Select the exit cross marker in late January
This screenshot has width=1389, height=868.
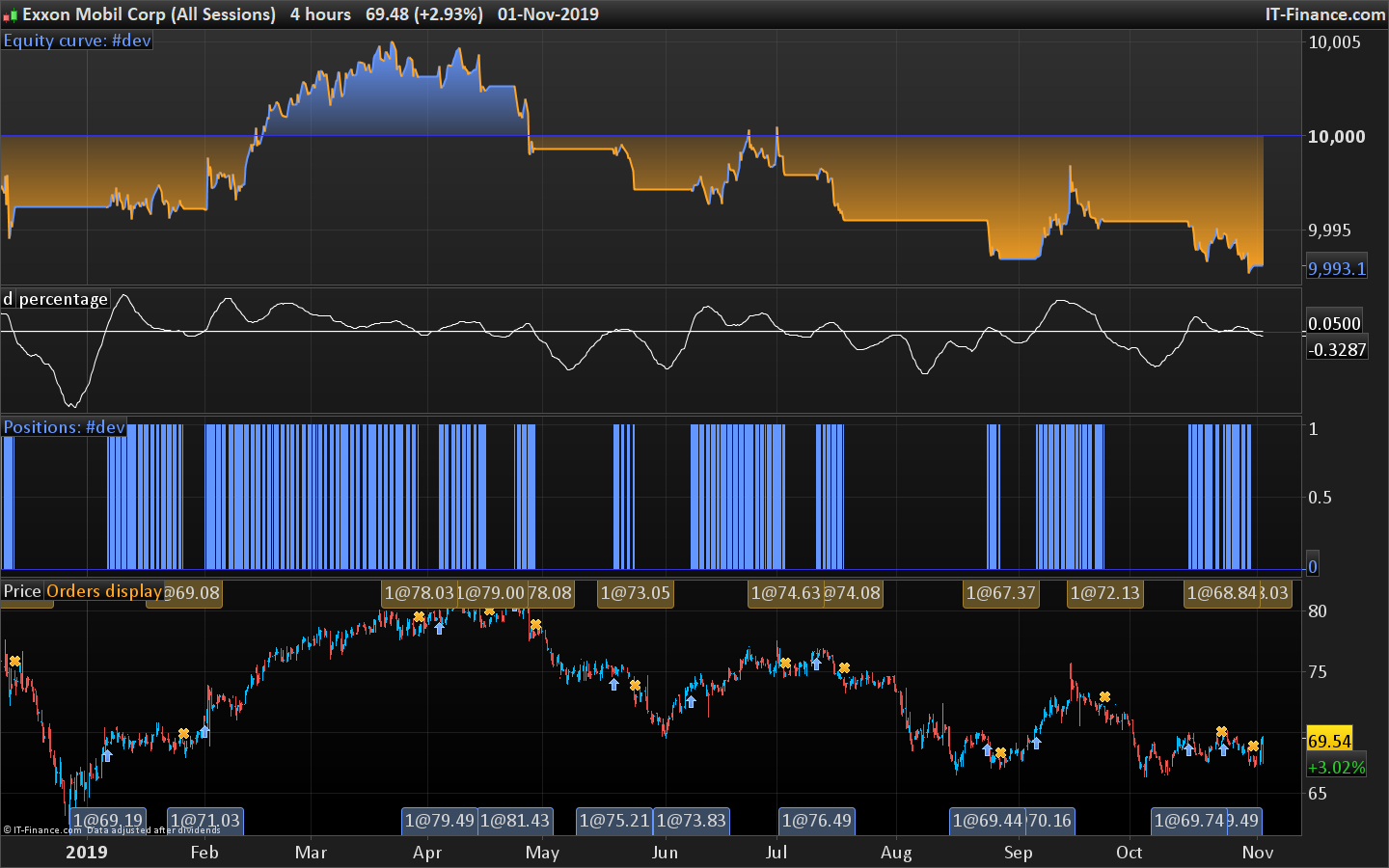[184, 734]
